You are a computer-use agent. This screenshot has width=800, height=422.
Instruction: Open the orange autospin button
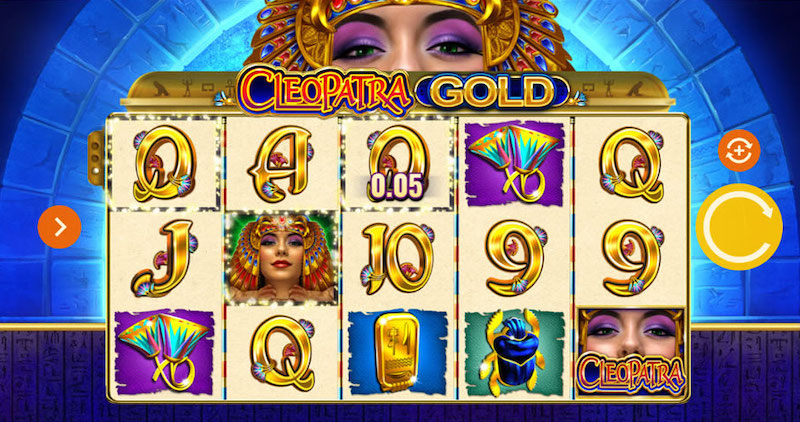coord(739,151)
